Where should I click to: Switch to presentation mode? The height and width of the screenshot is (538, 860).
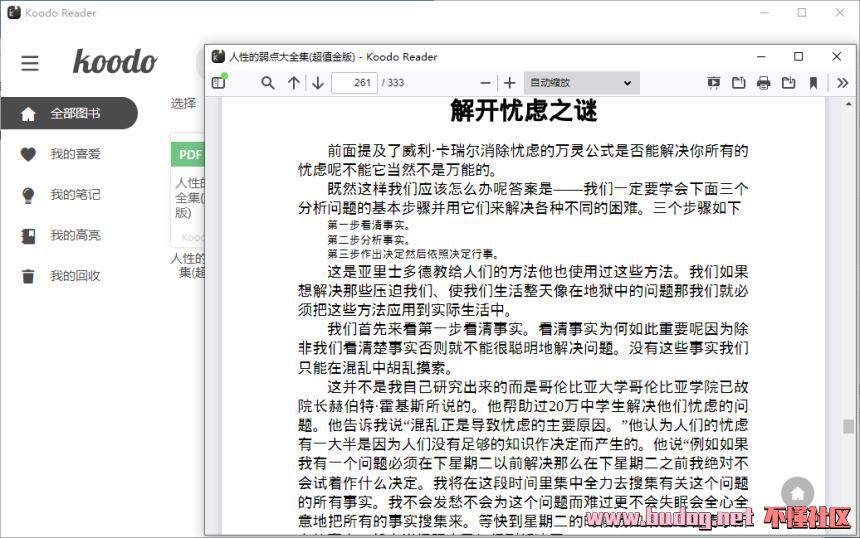(x=714, y=83)
